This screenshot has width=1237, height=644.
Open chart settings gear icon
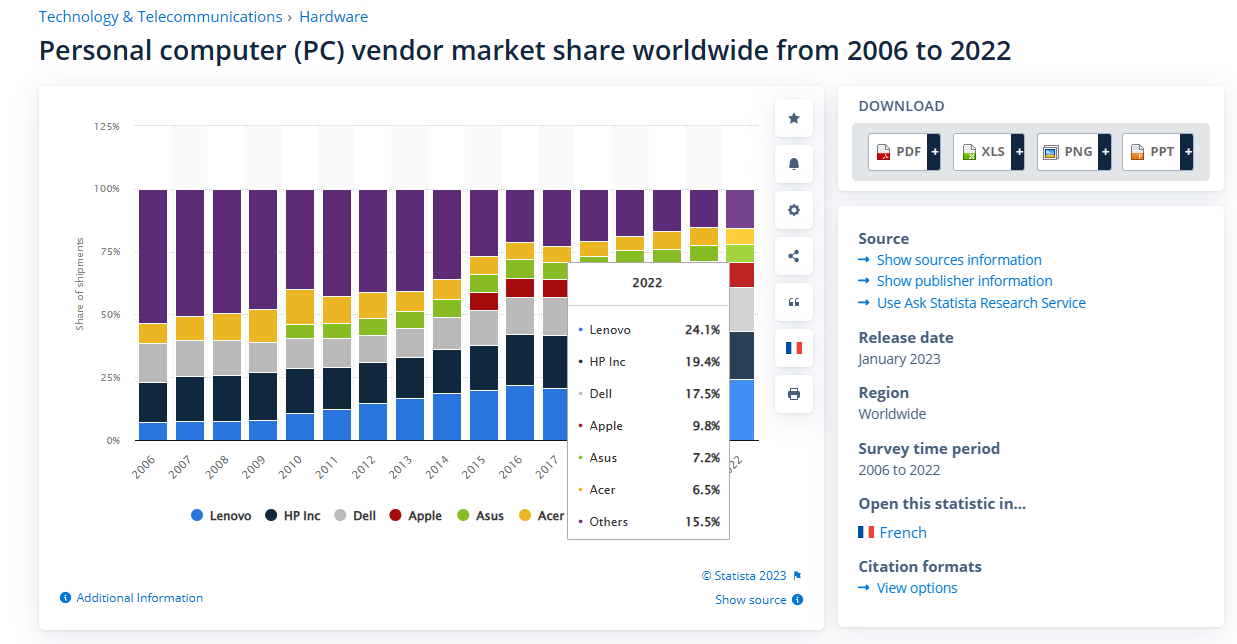[x=794, y=210]
